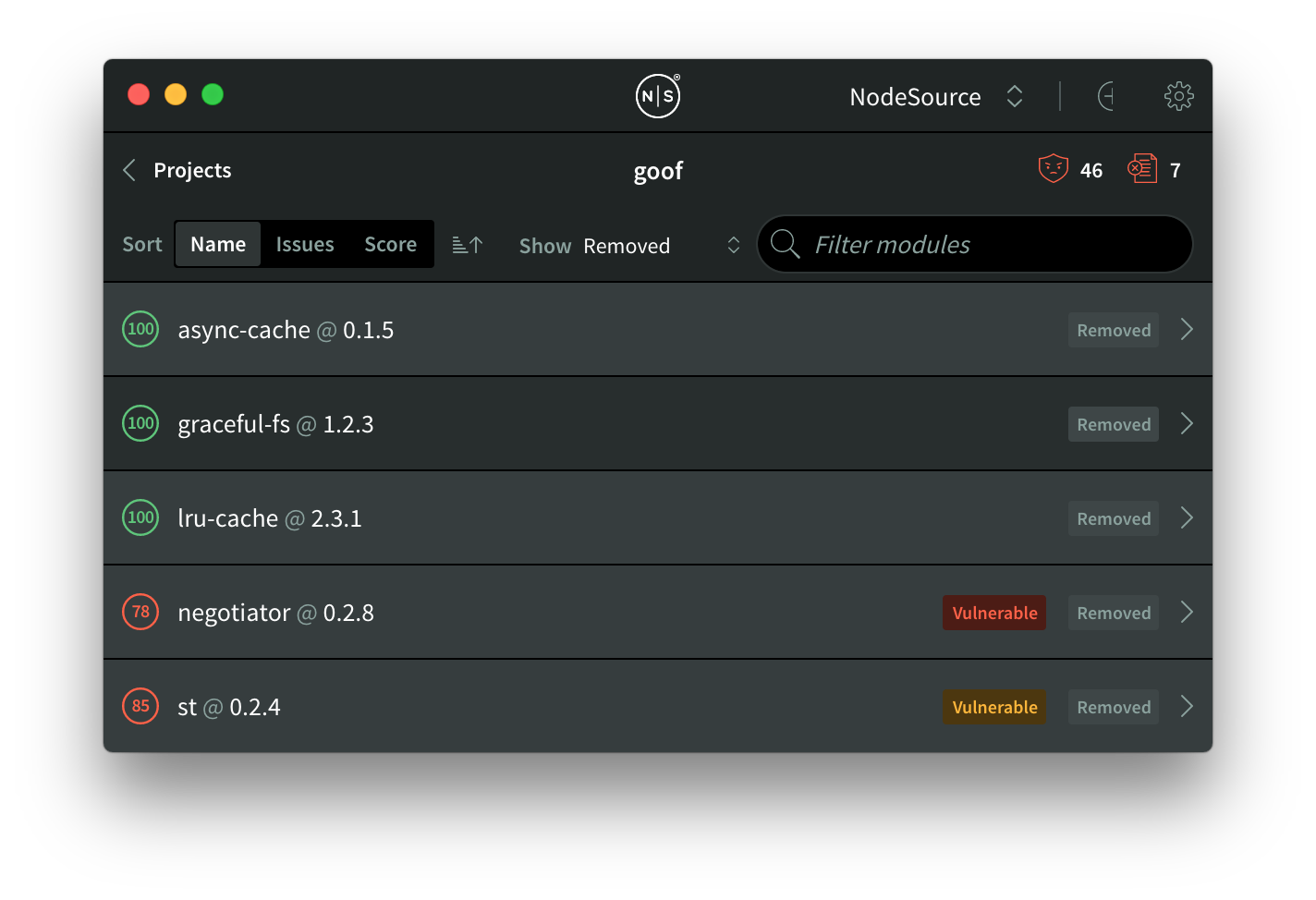The height and width of the screenshot is (900, 1316).
Task: Minimize window with yellow button
Action: [176, 94]
